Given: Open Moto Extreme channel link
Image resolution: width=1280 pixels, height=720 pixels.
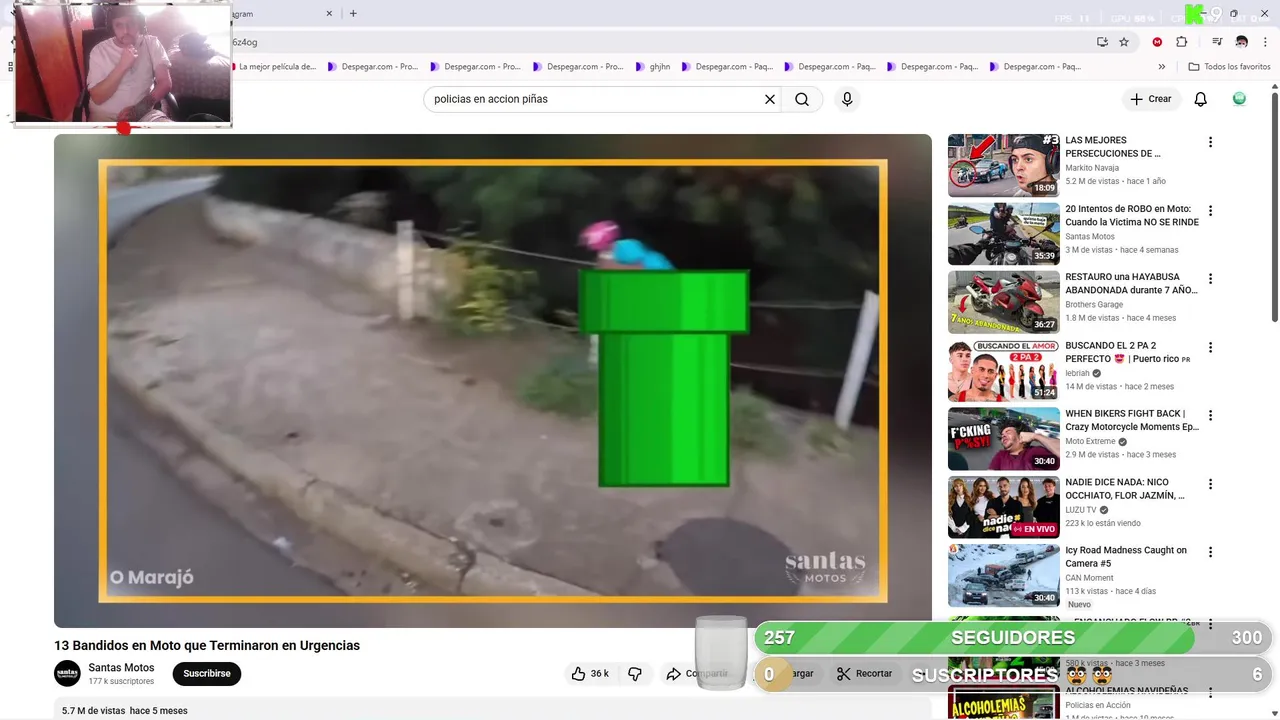Looking at the screenshot, I should point(1090,441).
